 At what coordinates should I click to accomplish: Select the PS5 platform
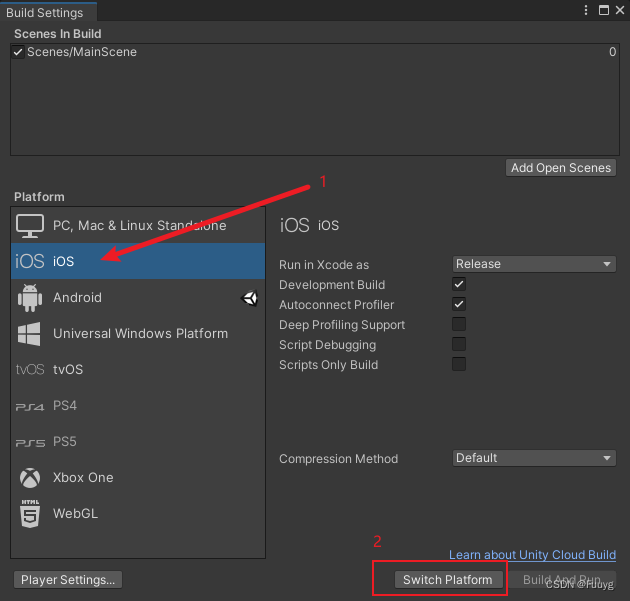tap(138, 442)
